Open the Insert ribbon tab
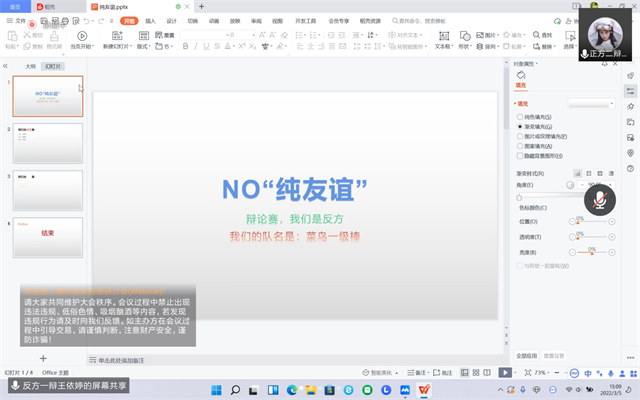Screen dimensions: 640x400 pos(150,21)
